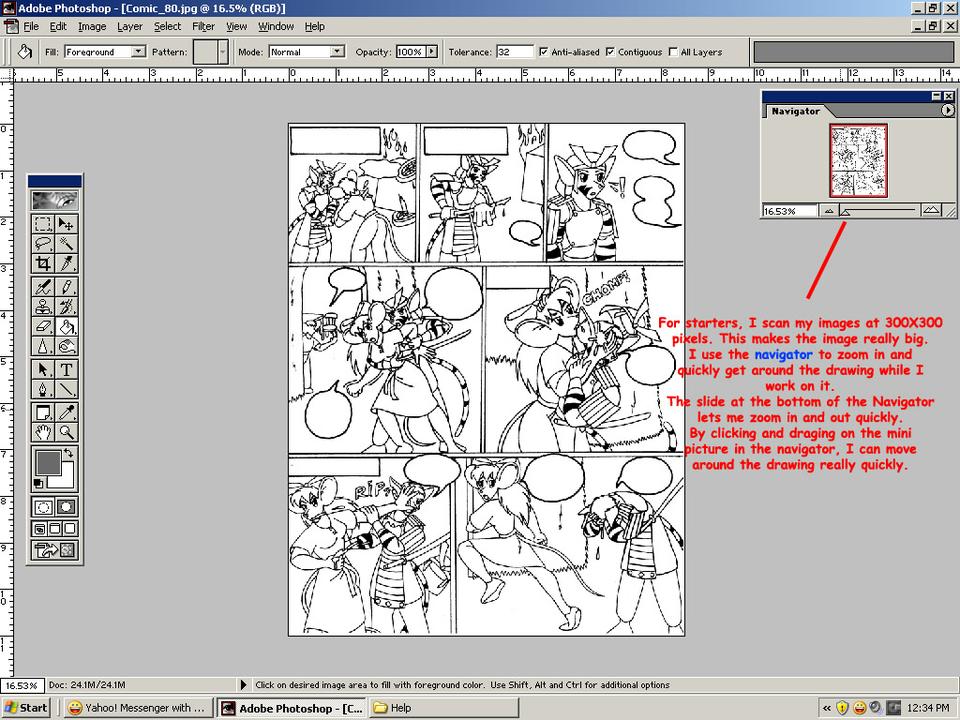Switch to Yahoo! Messenger taskbar button
Viewport: 960px width, 720px height.
[x=138, y=708]
